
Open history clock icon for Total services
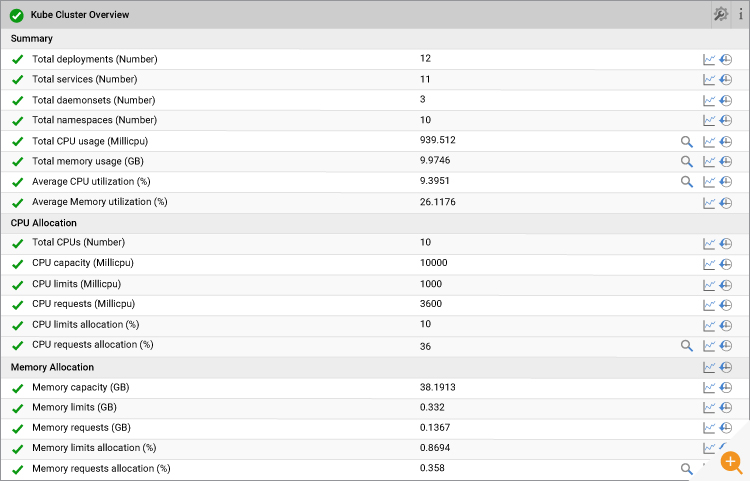pyautogui.click(x=726, y=79)
